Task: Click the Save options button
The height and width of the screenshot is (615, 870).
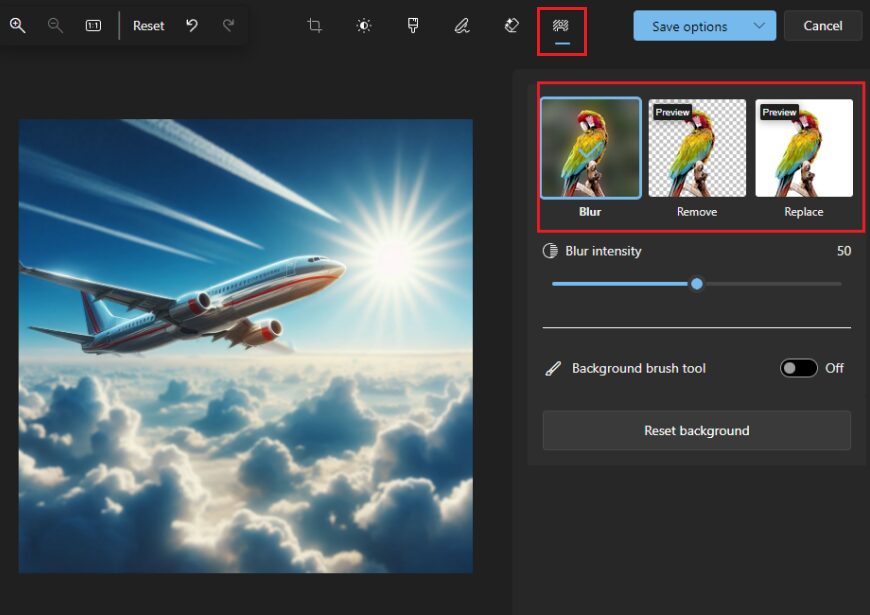Action: tap(689, 26)
